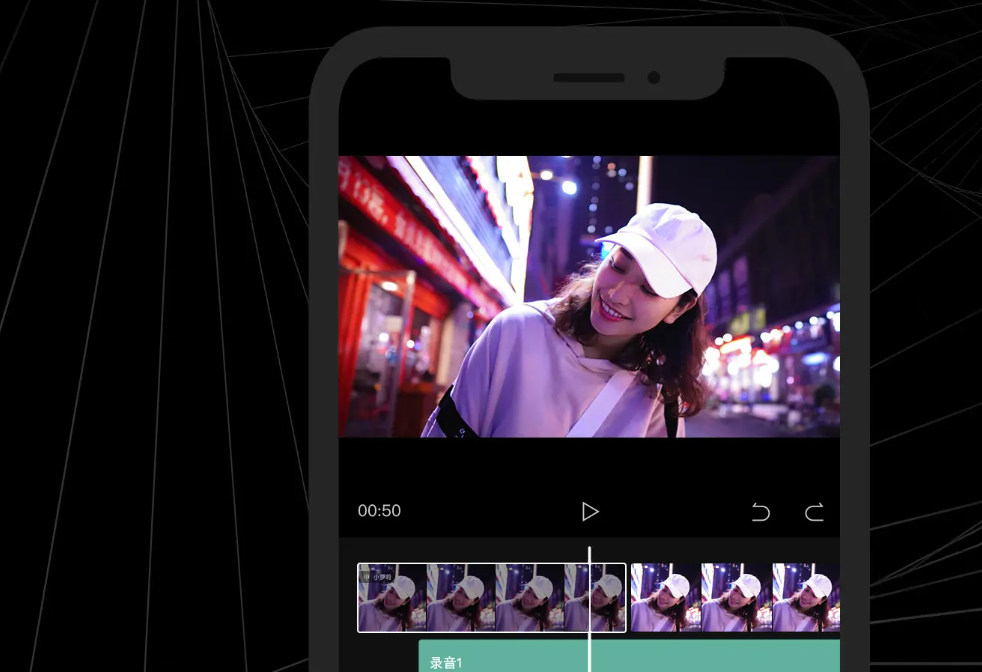Select the unselected video clip after the outlined one
The width and height of the screenshot is (982, 672).
[x=735, y=597]
